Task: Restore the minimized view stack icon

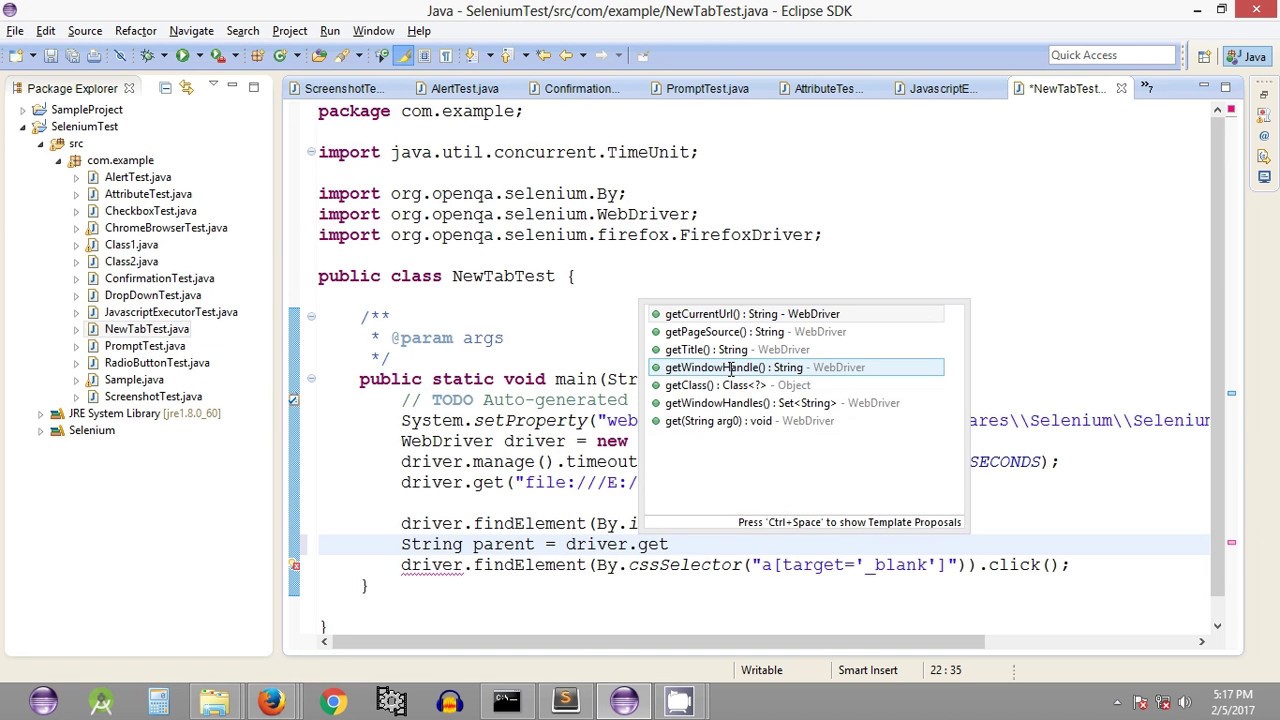Action: click(x=1264, y=94)
